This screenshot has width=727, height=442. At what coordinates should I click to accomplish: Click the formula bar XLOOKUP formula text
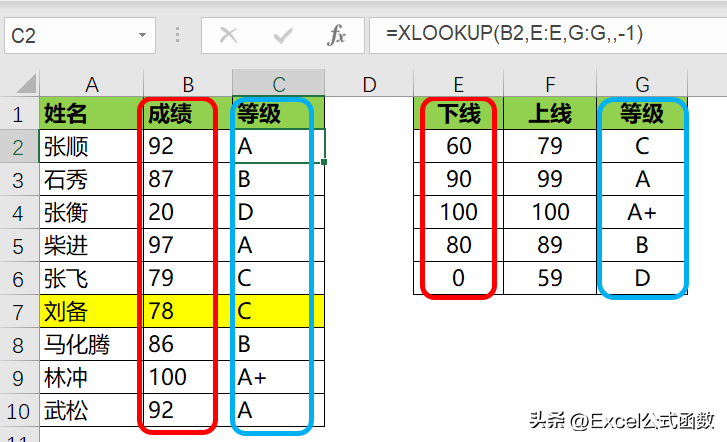coord(515,33)
